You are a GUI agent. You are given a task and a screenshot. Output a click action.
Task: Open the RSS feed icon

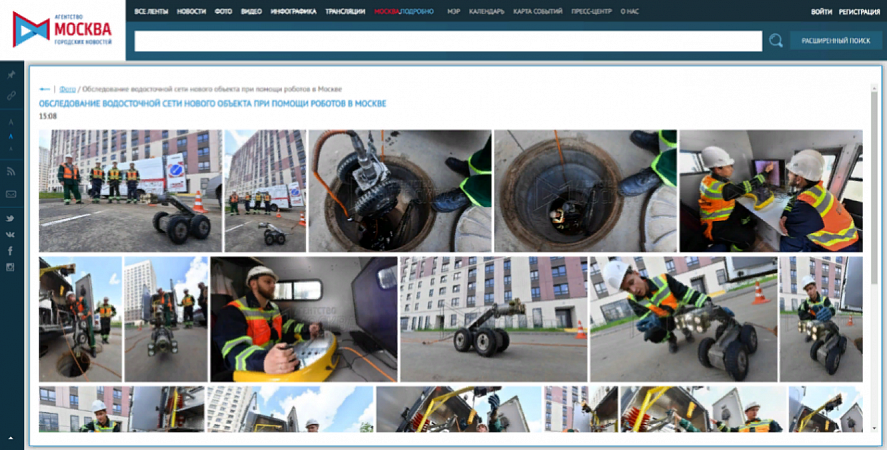11,172
